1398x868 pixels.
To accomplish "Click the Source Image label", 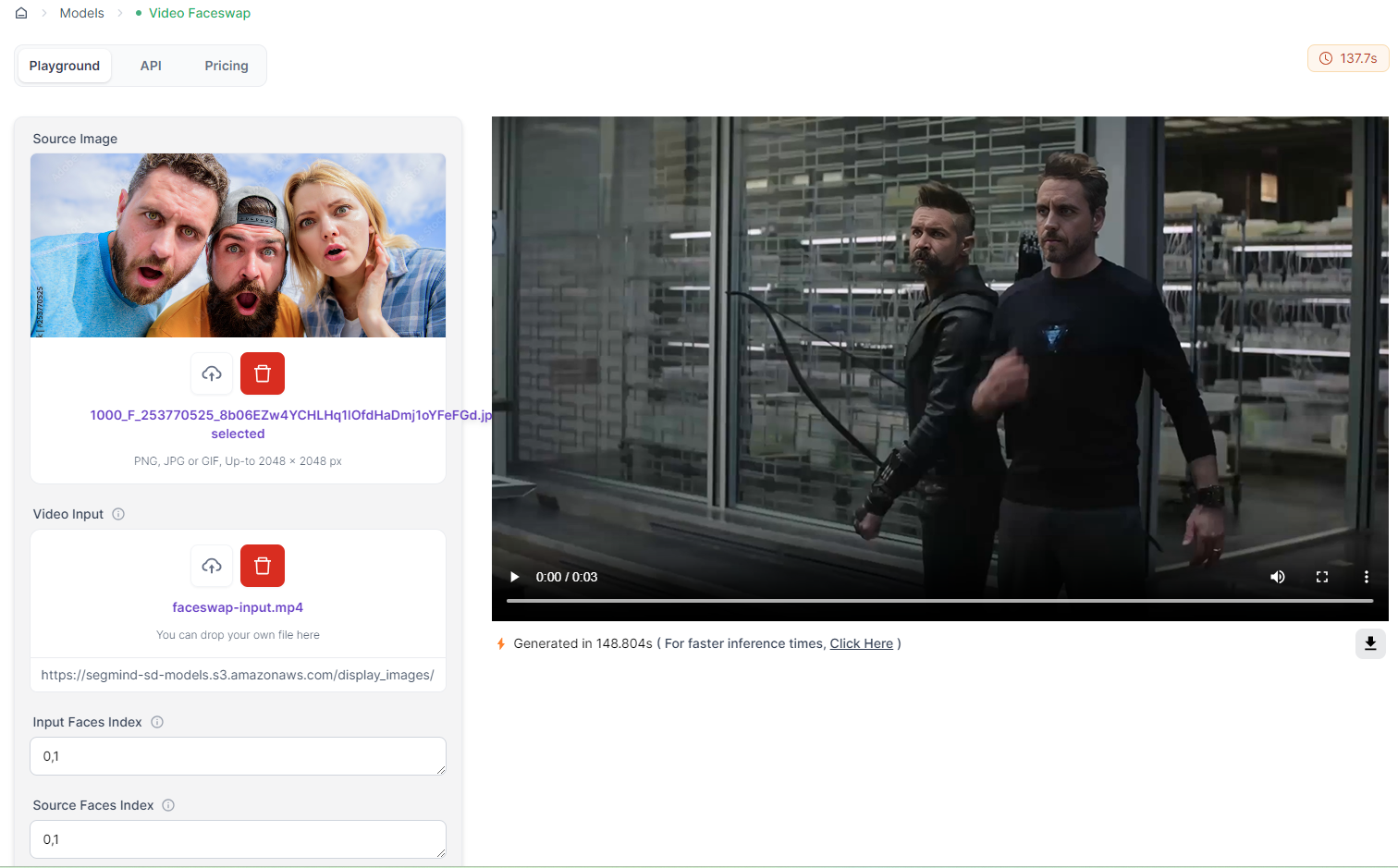I will [75, 139].
